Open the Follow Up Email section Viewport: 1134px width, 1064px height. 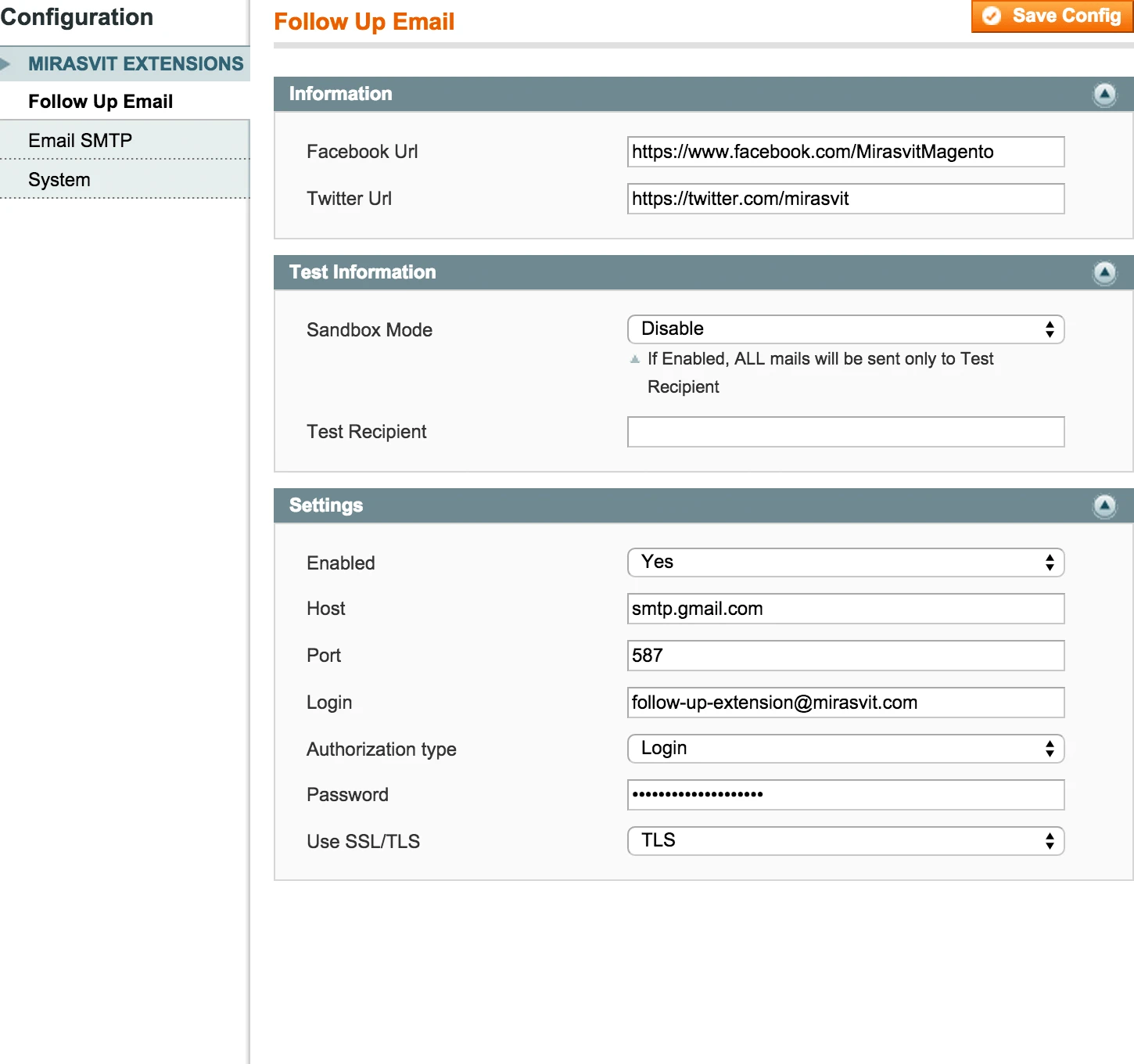[x=100, y=101]
